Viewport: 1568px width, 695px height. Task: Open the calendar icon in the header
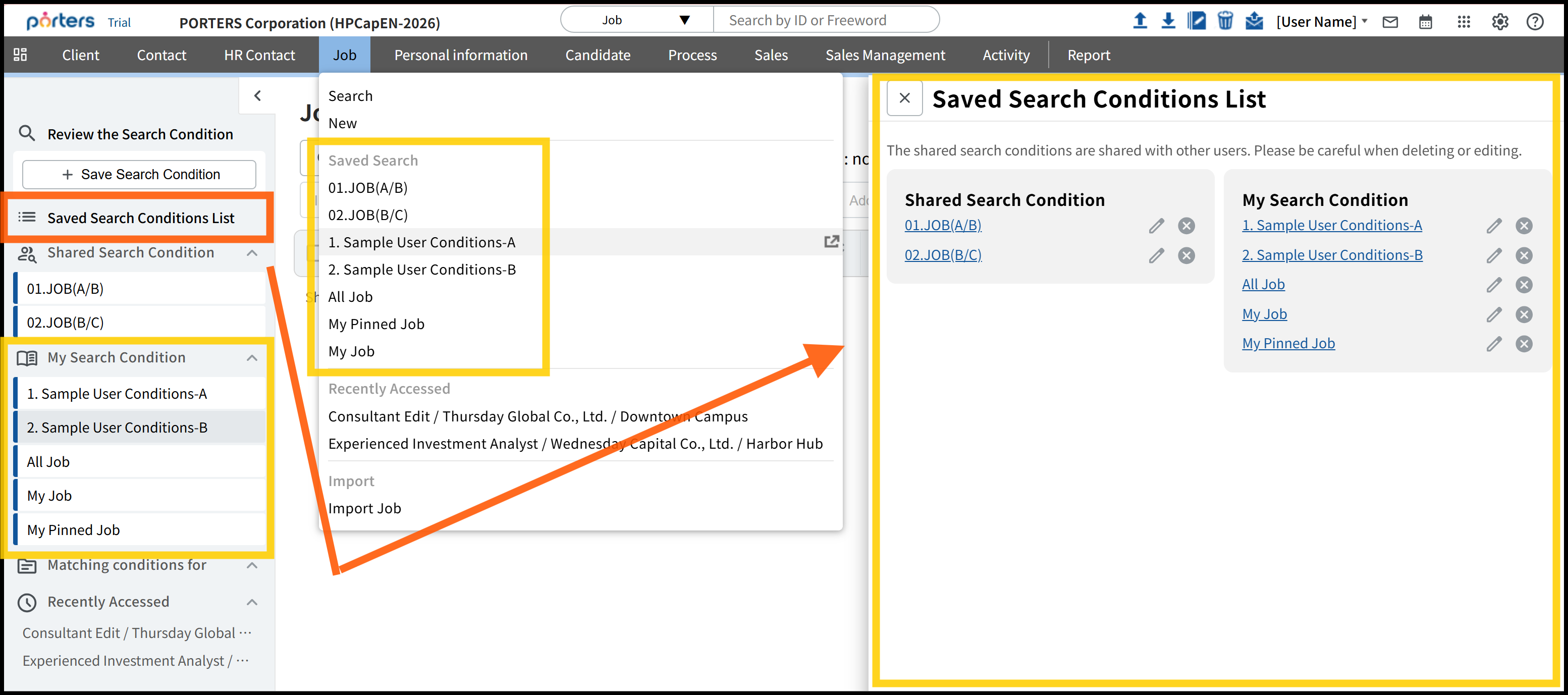1425,23
